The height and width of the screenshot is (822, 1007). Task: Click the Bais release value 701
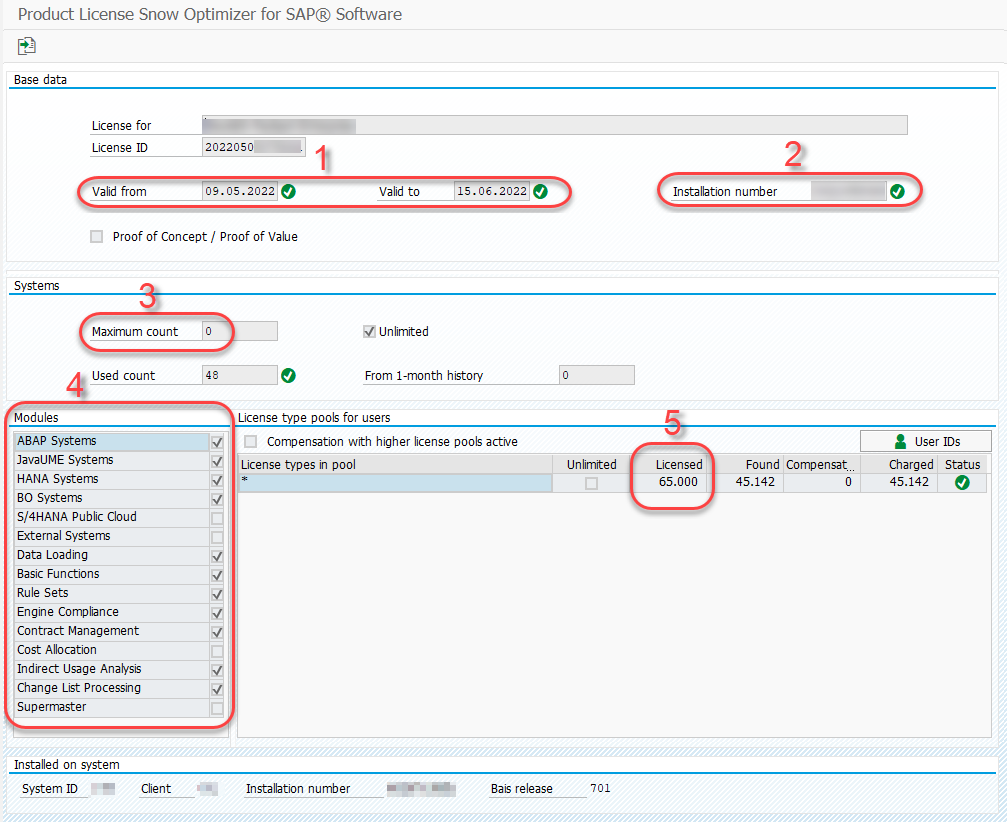coord(600,788)
